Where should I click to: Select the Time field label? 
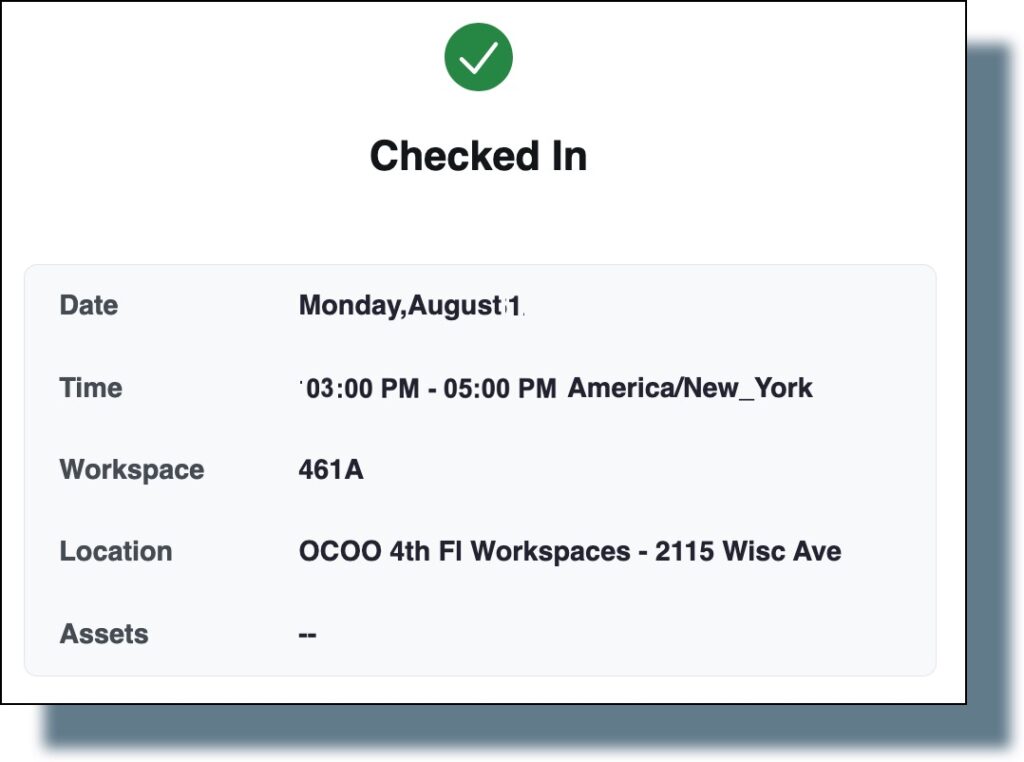(x=91, y=388)
